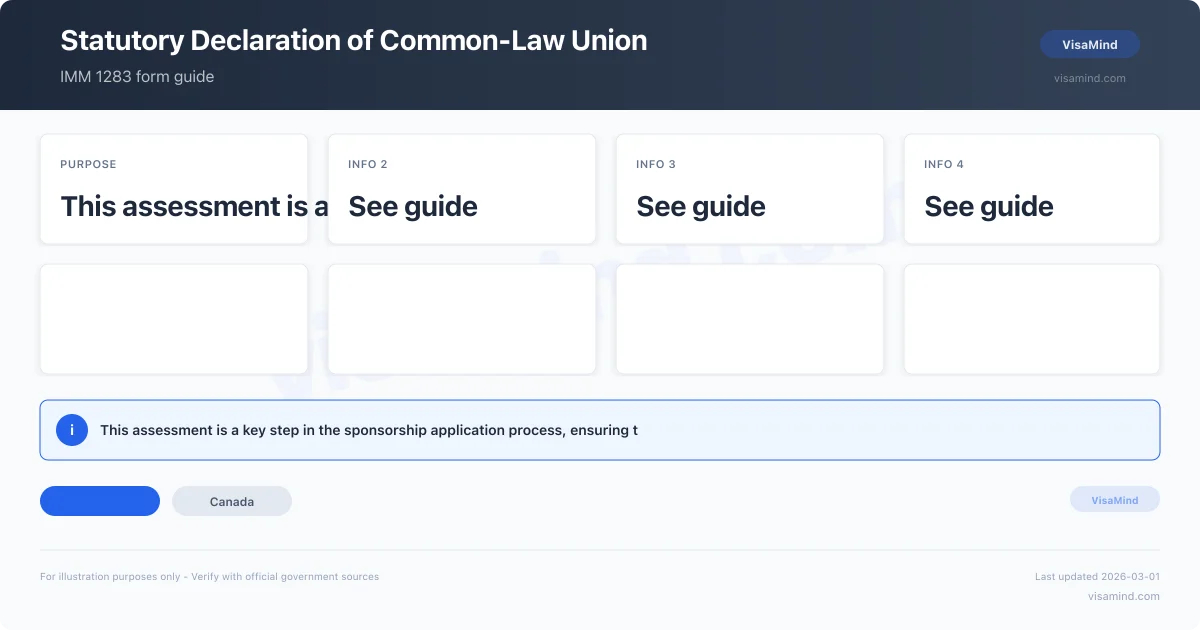This screenshot has width=1200, height=630.
Task: Click the Last updated 2026-03-01 text
Action: (1097, 576)
